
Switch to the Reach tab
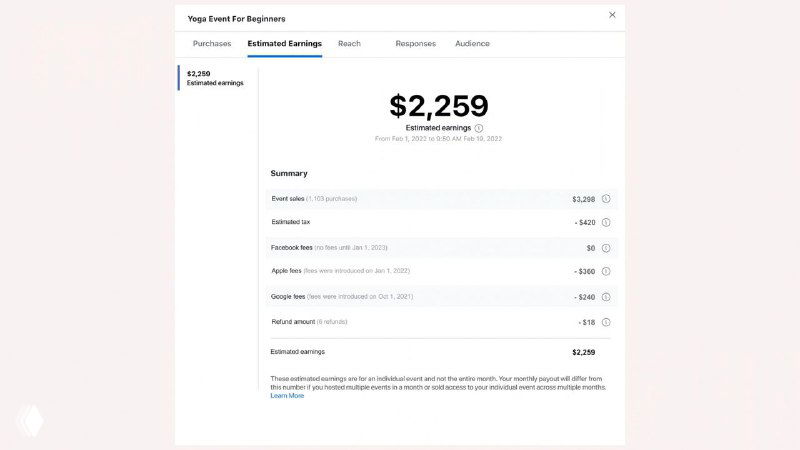click(x=349, y=44)
